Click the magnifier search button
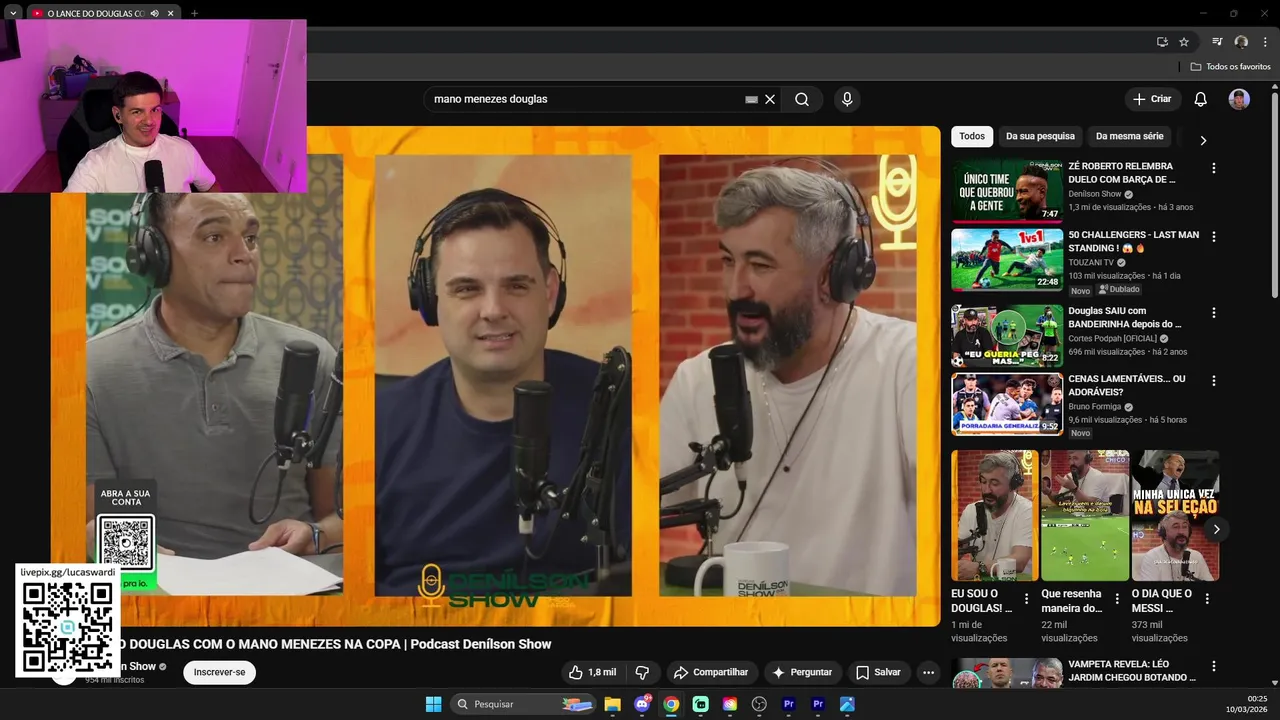Image resolution: width=1280 pixels, height=720 pixels. click(802, 99)
